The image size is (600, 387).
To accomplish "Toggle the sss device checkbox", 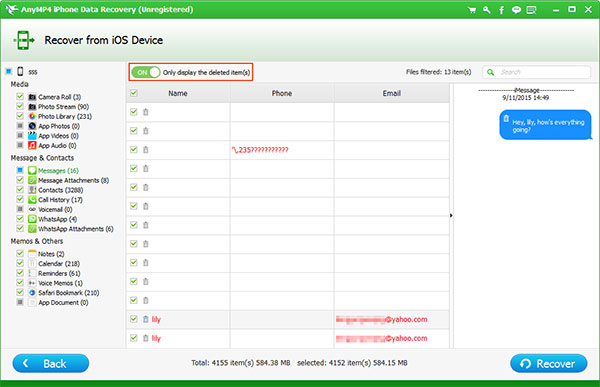I will click(8, 71).
